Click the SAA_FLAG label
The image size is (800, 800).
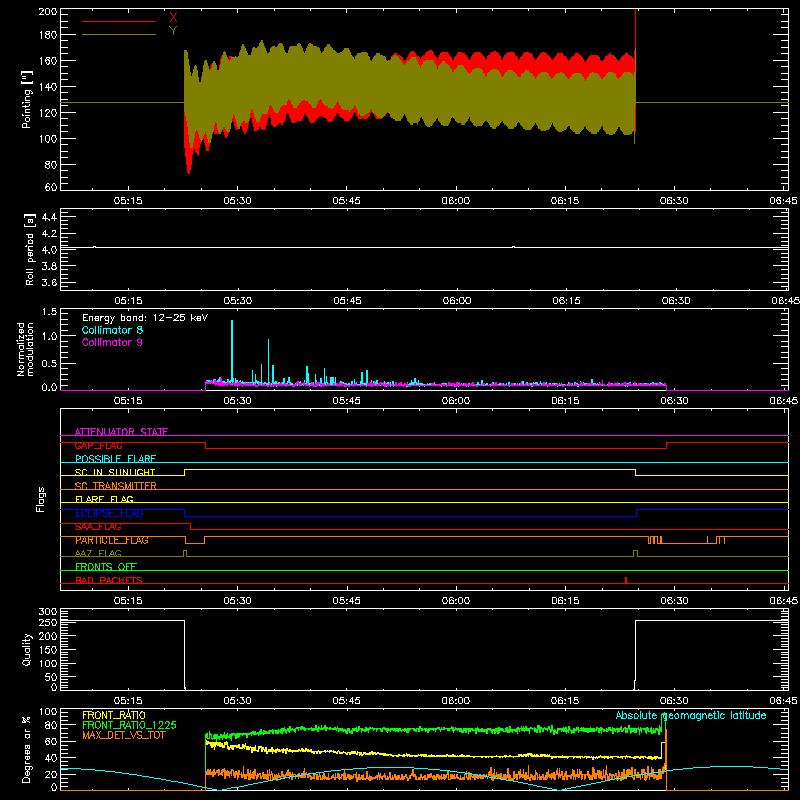pos(98,527)
